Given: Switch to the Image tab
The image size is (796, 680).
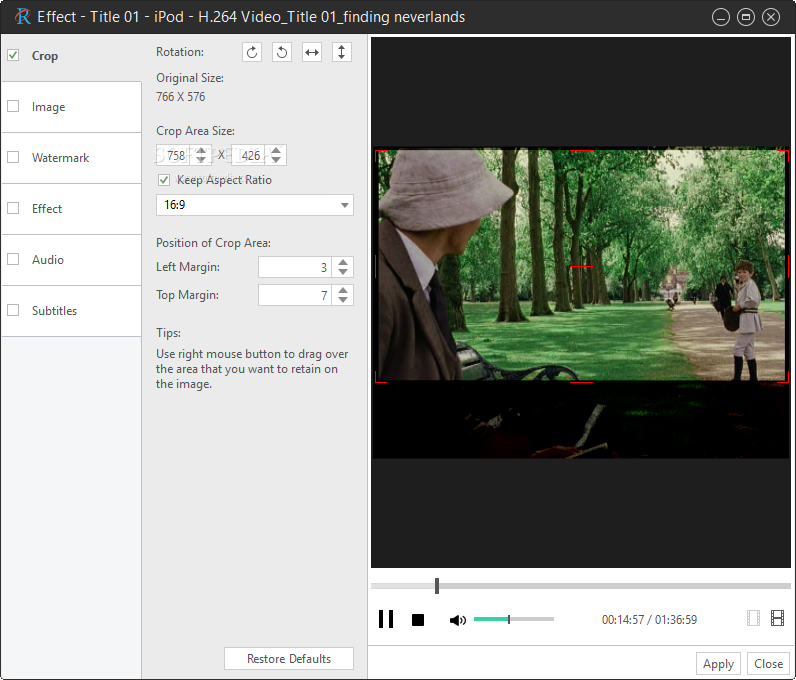Looking at the screenshot, I should (72, 107).
